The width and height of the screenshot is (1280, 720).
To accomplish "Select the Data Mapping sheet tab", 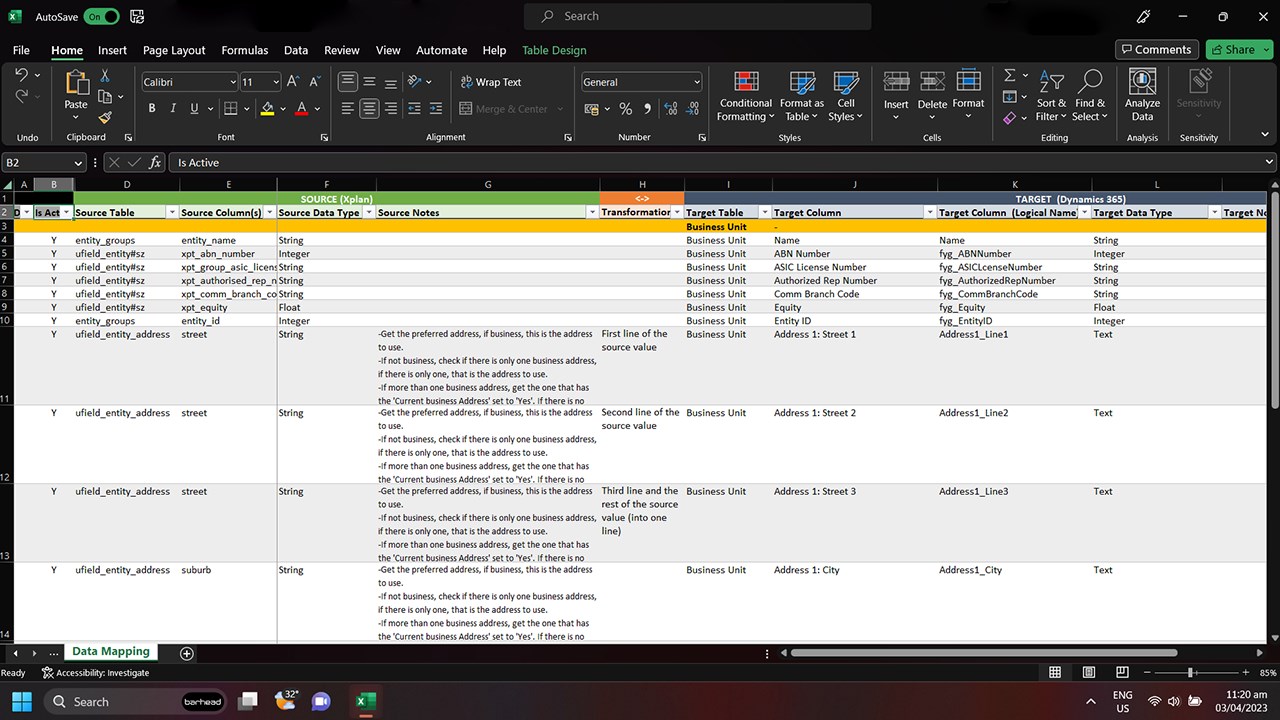I will click(111, 651).
